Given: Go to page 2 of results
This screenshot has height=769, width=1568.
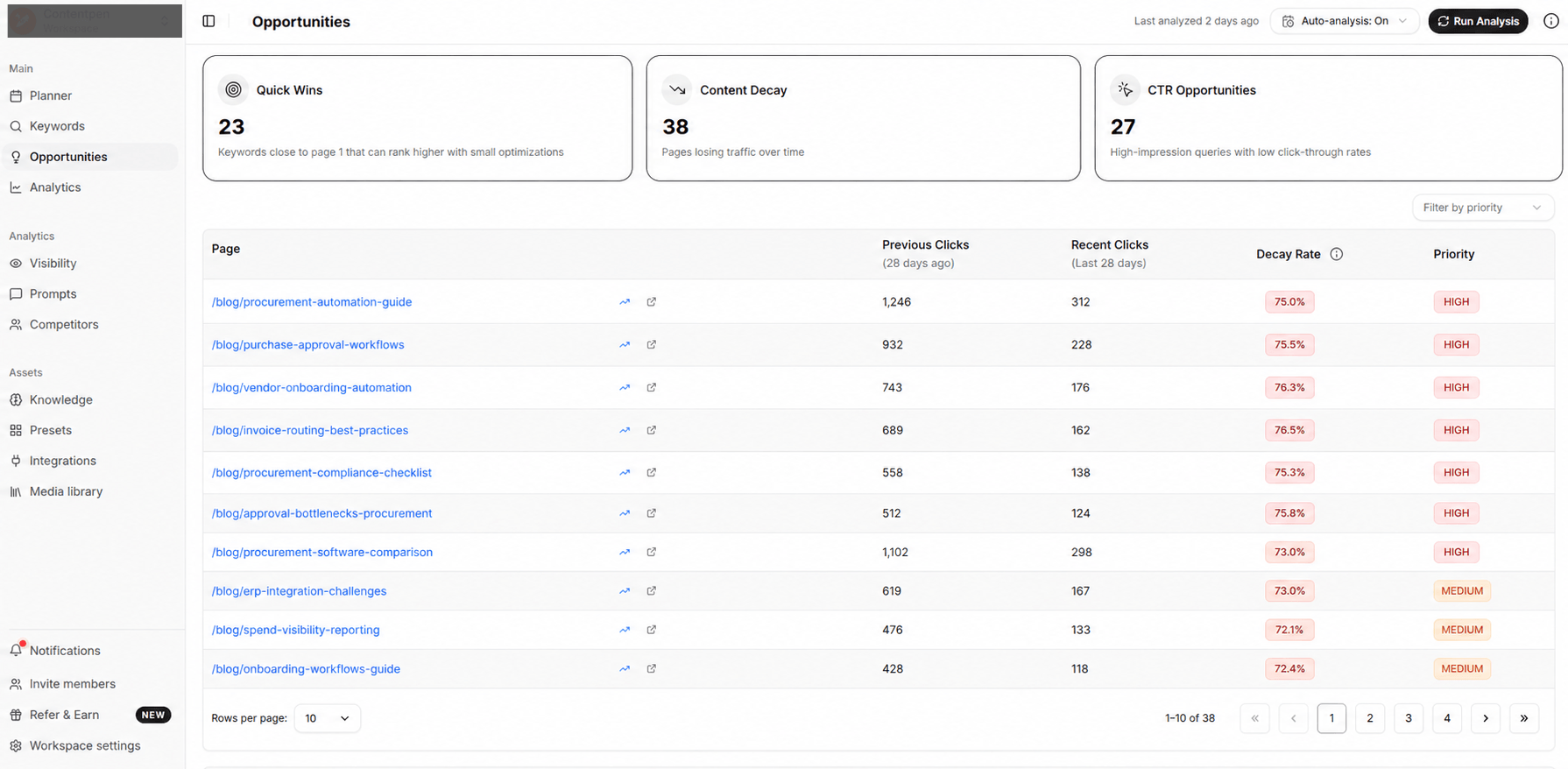Looking at the screenshot, I should pos(1370,718).
